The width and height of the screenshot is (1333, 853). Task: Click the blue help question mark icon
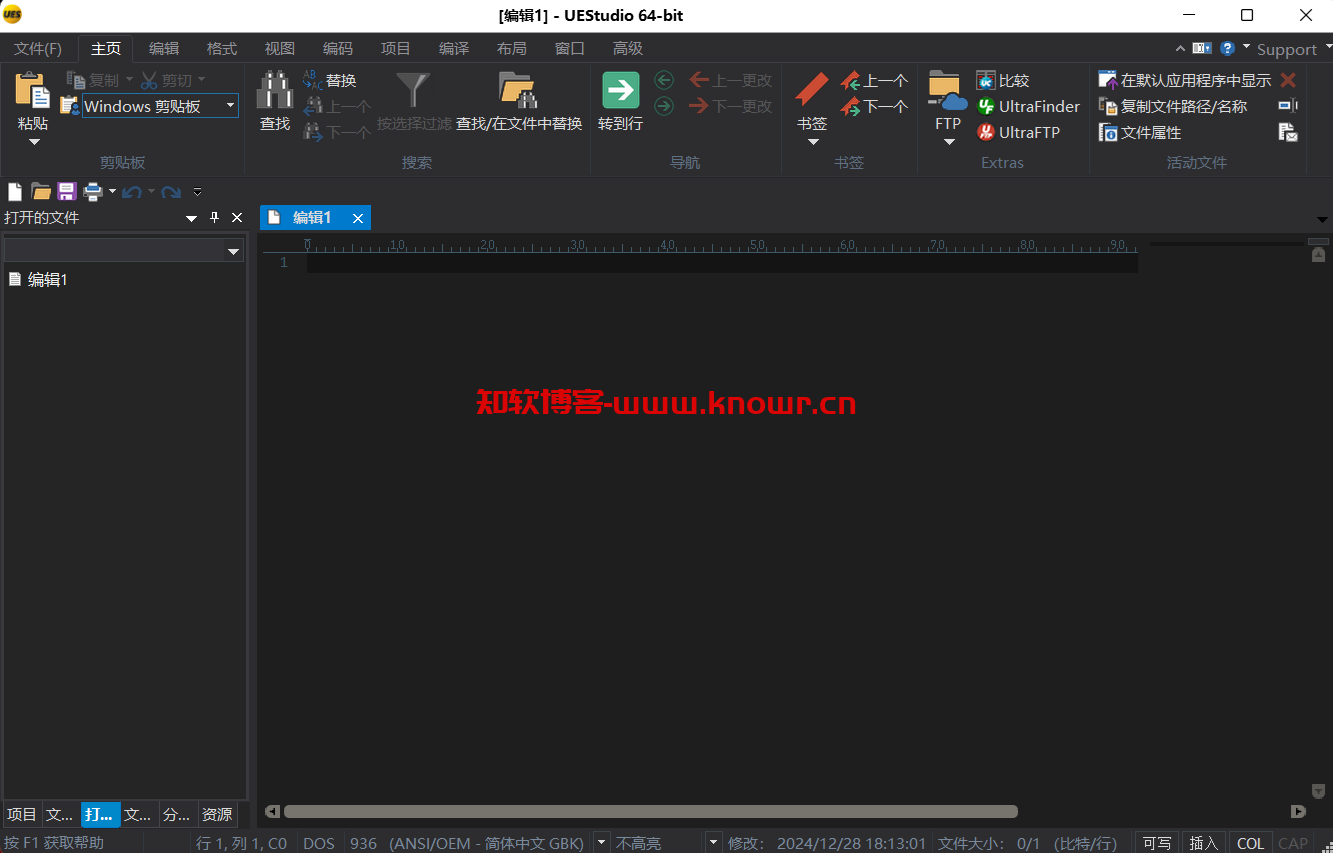tap(1227, 48)
